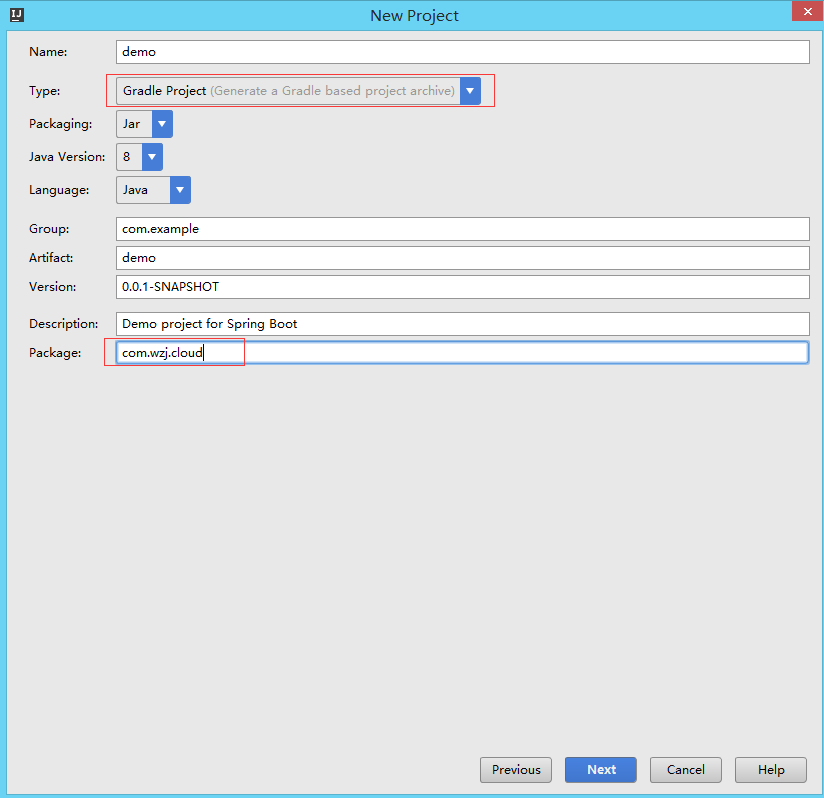824x798 pixels.
Task: Close the New Project dialog
Action: (x=807, y=11)
